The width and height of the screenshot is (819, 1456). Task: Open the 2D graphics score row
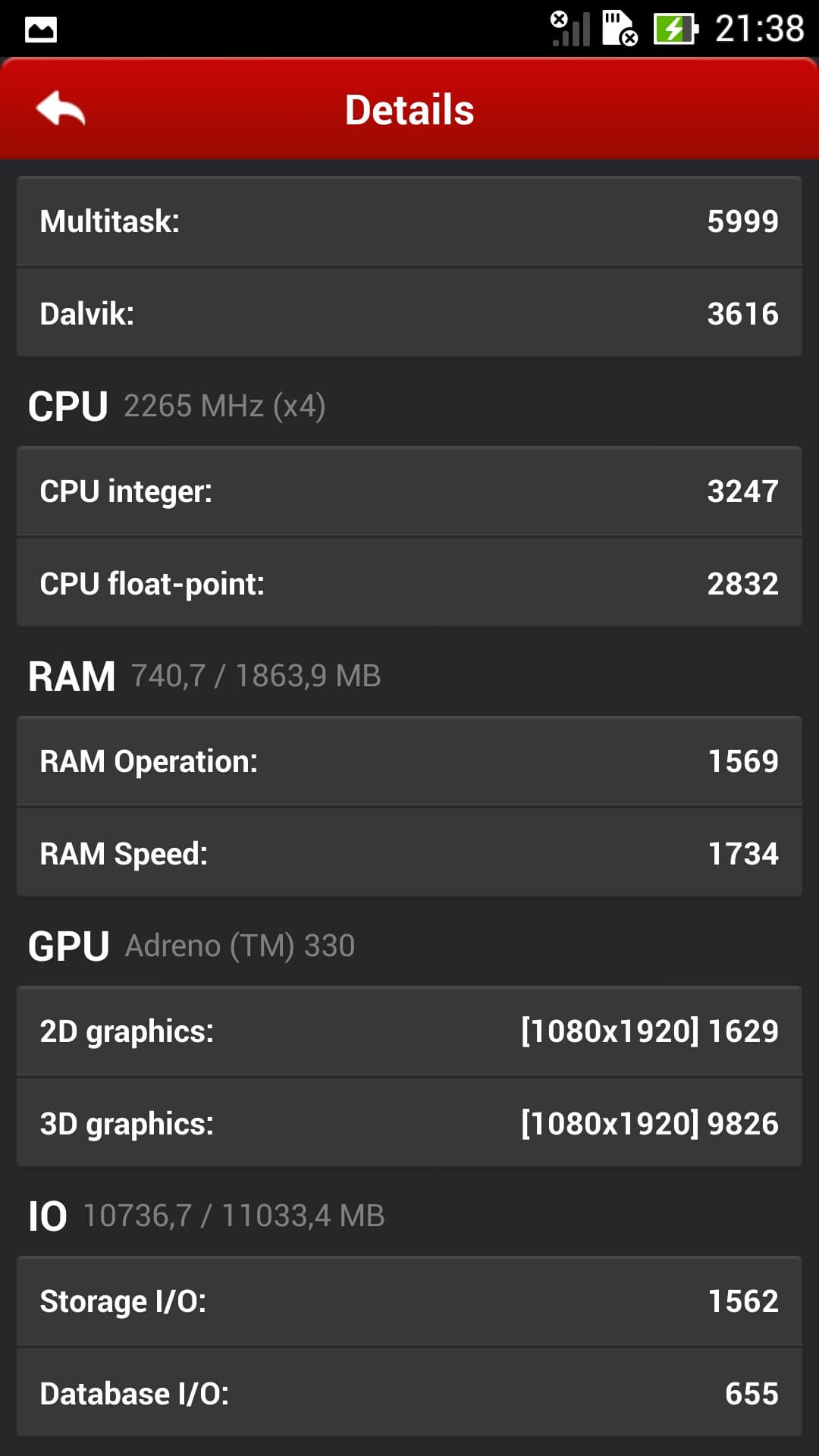pyautogui.click(x=409, y=1031)
